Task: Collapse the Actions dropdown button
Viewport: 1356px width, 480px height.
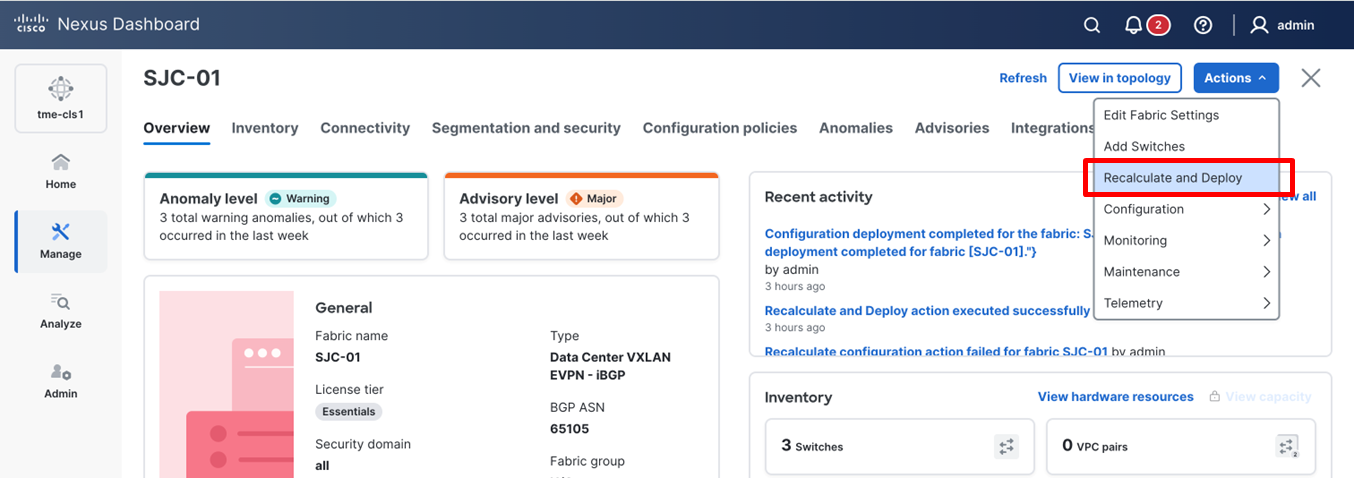Action: pos(1235,78)
